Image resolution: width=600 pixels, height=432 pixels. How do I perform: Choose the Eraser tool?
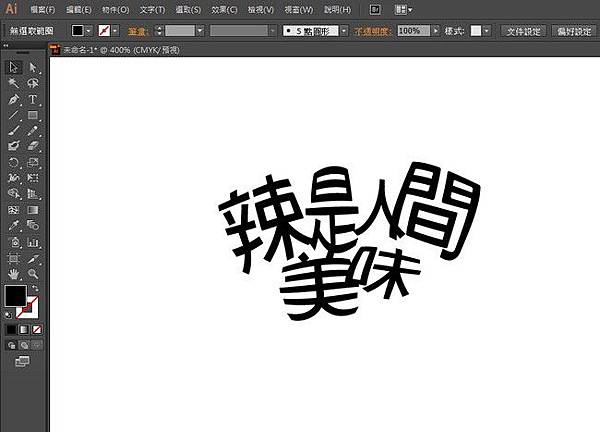(x=33, y=146)
